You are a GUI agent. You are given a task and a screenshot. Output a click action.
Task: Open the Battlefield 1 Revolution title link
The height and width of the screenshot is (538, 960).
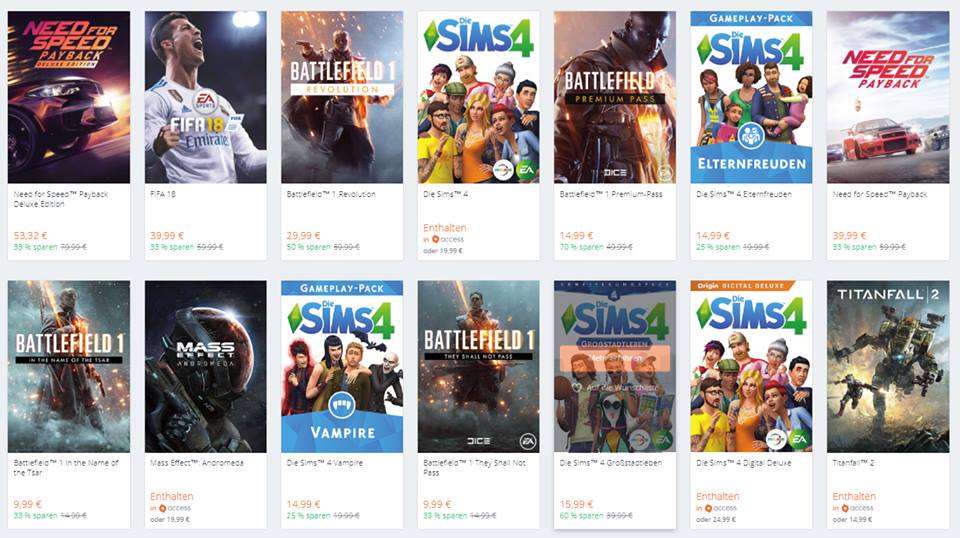pos(331,194)
